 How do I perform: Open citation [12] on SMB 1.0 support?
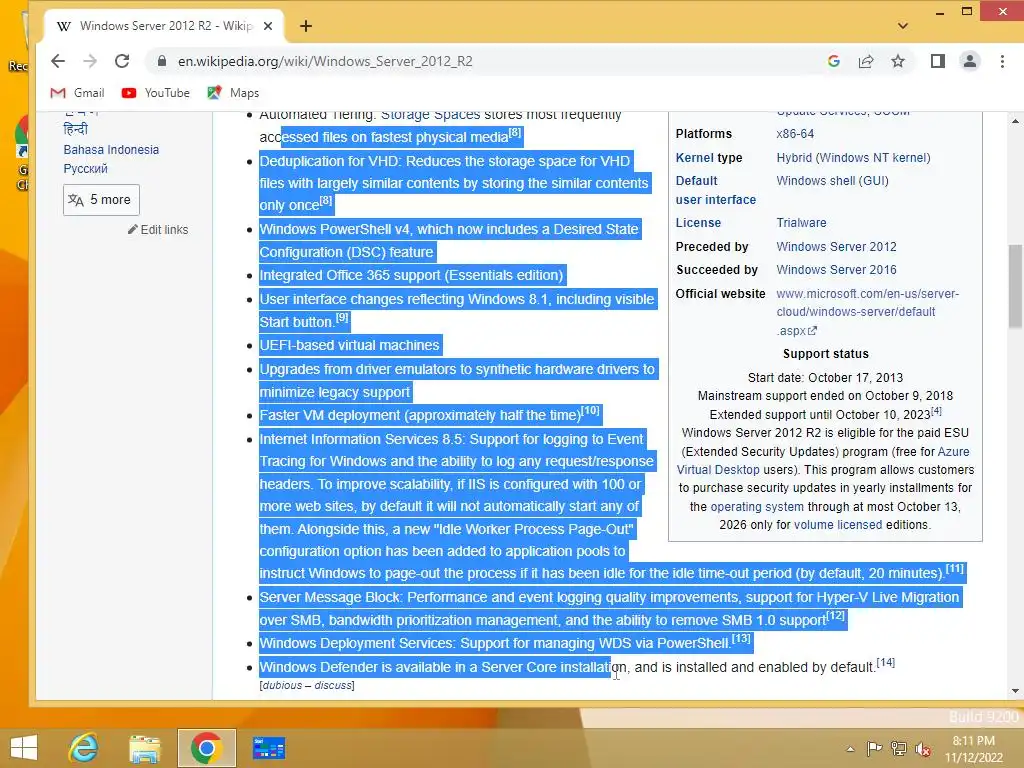835,616
